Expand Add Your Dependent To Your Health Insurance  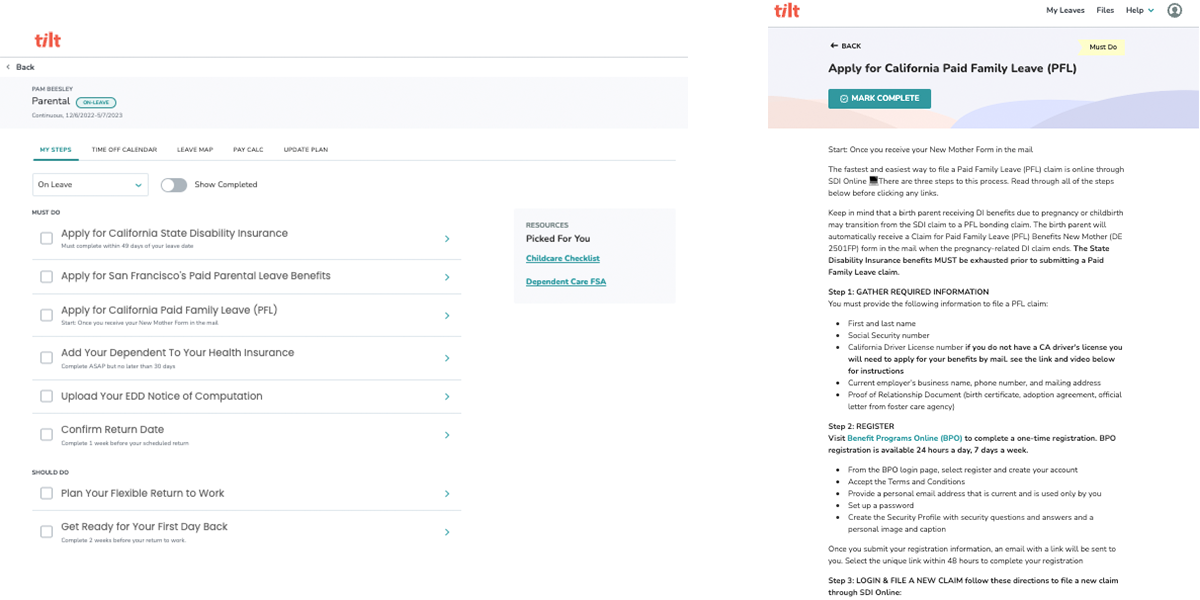[445, 357]
